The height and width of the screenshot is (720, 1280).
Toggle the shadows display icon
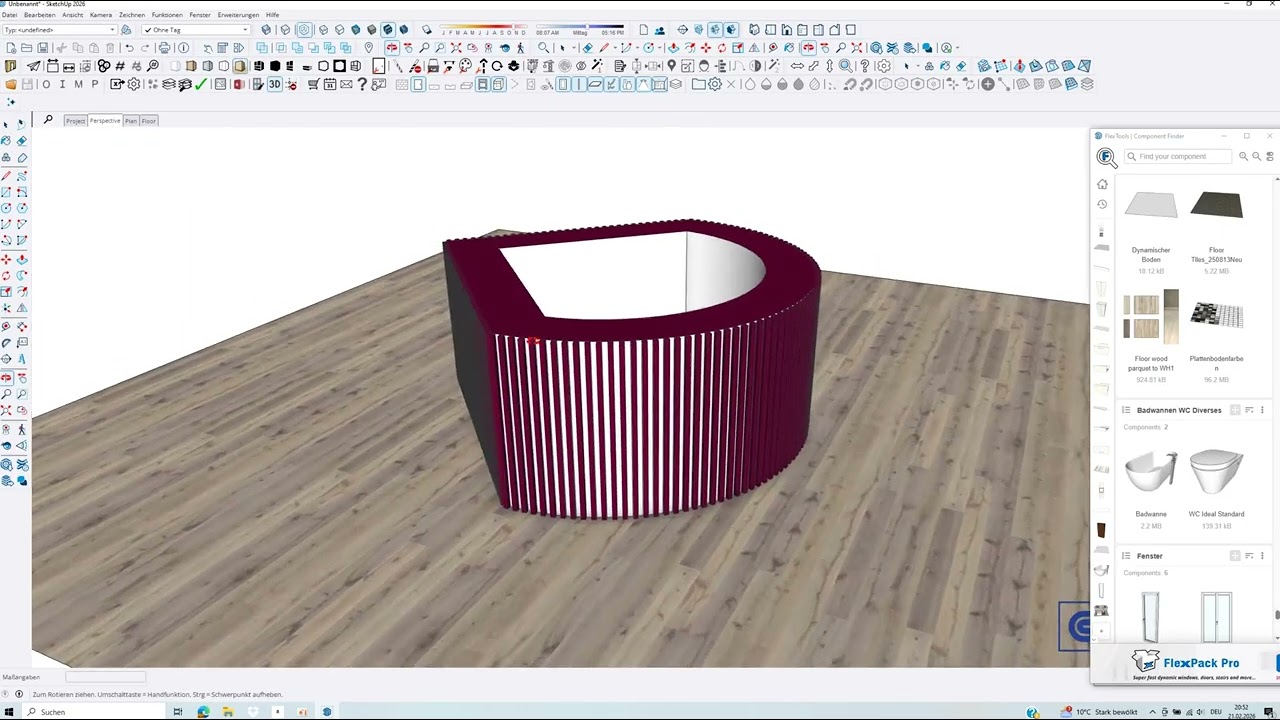tap(427, 30)
